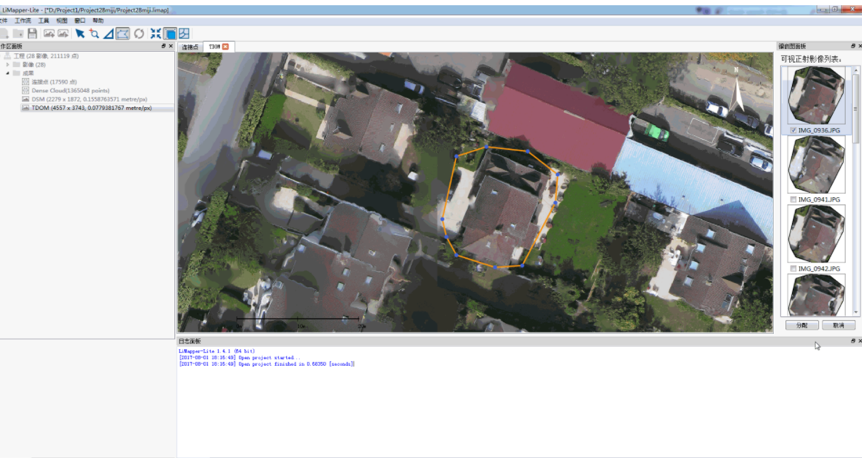Expand the 影像 (28) tree node

[x=8, y=64]
